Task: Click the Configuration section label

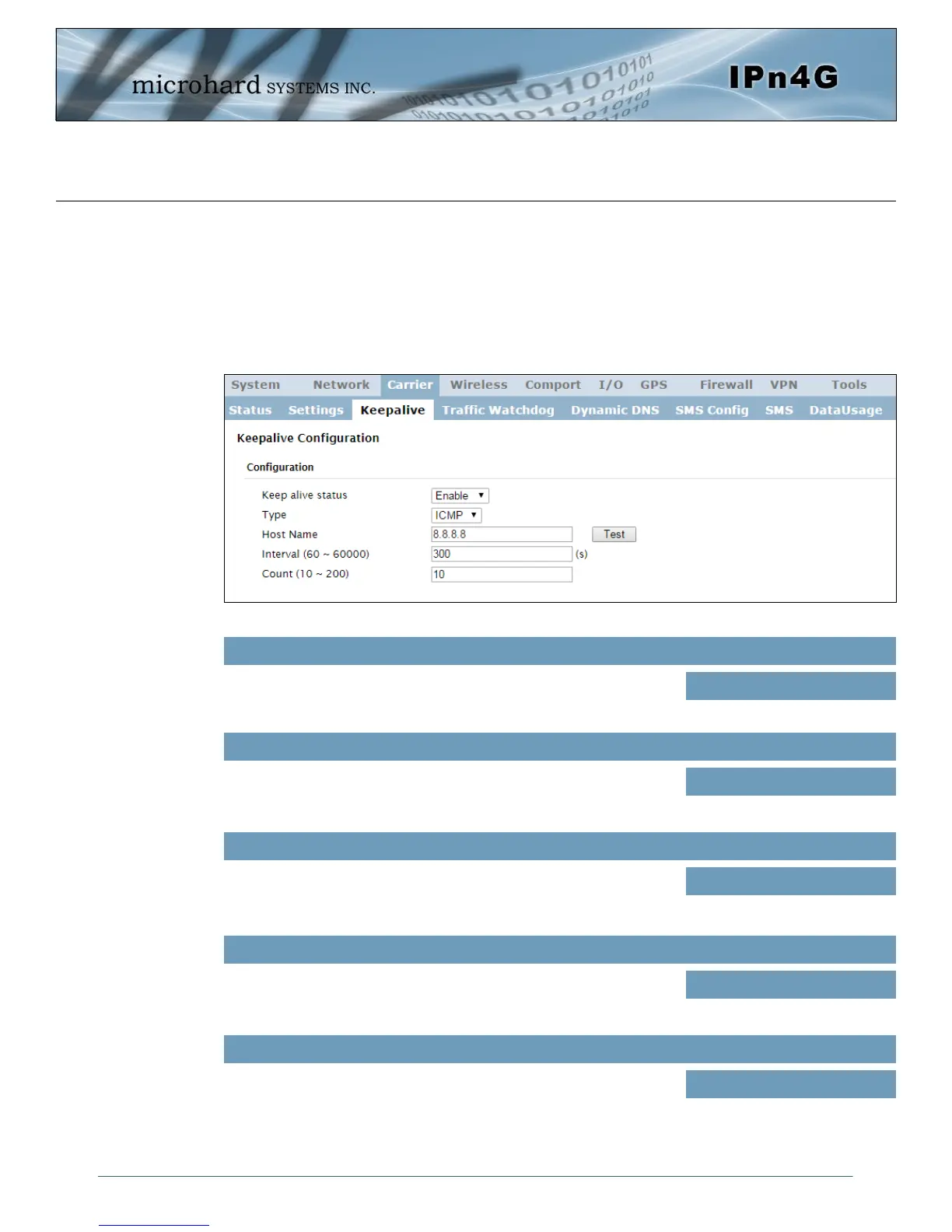Action: pyautogui.click(x=280, y=467)
